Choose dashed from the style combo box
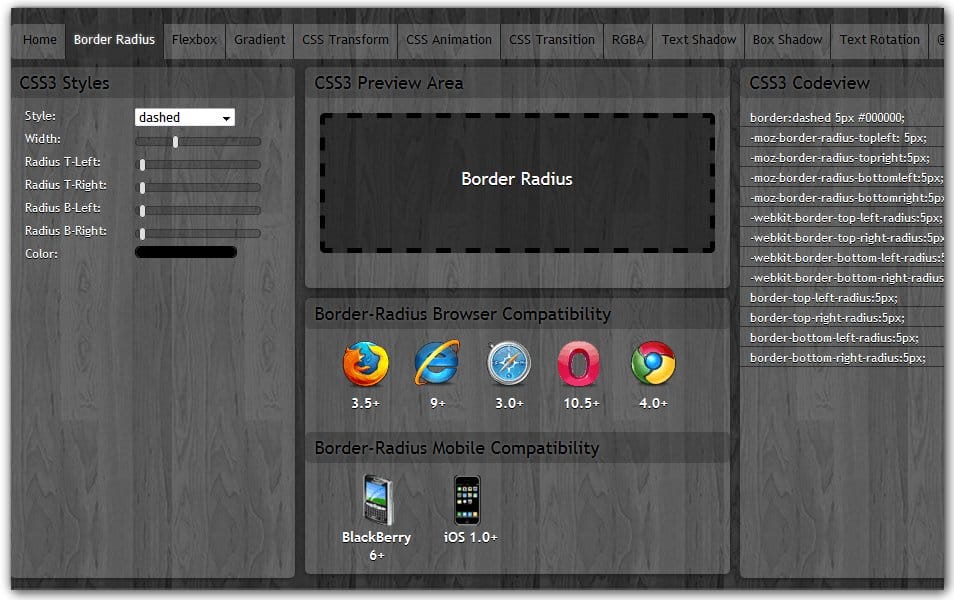954x600 pixels. tap(170, 117)
